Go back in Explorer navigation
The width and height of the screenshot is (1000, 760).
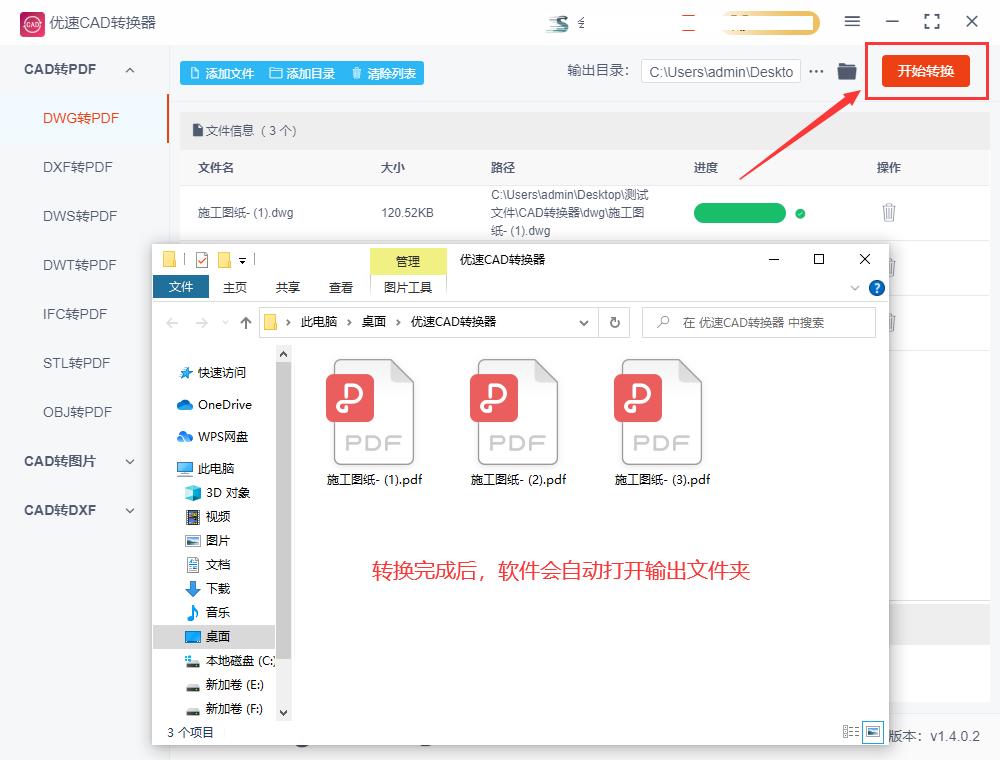pos(172,323)
